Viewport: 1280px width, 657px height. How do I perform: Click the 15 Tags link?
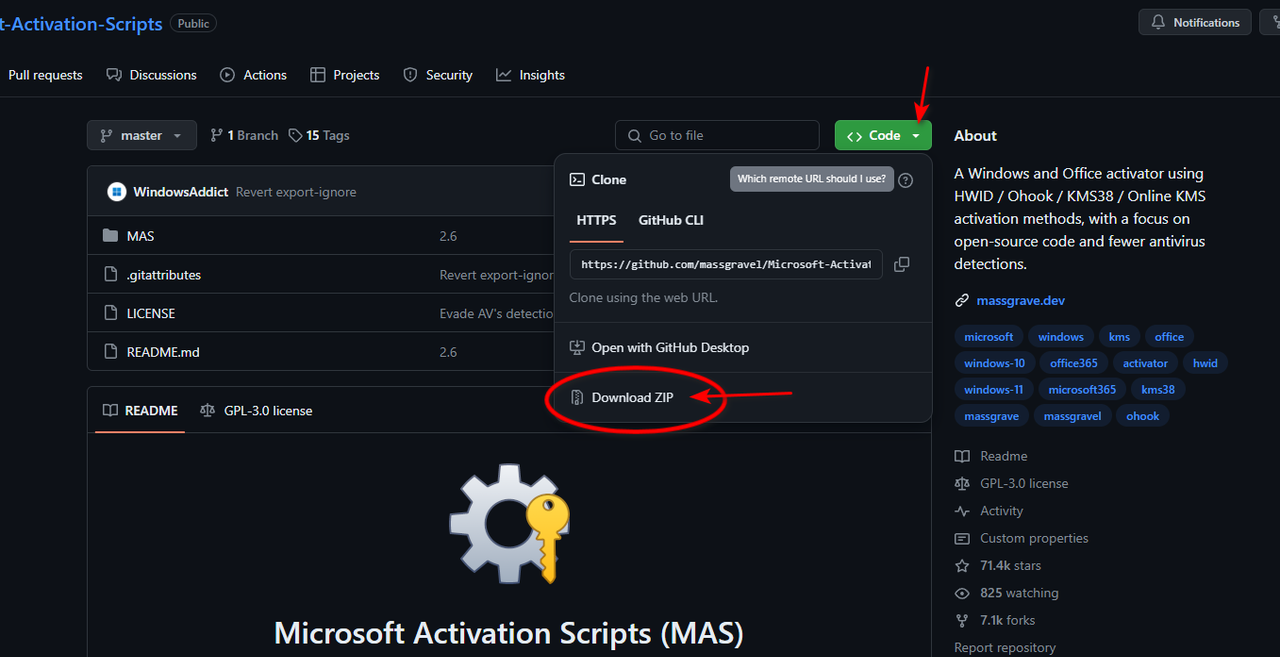pos(319,135)
